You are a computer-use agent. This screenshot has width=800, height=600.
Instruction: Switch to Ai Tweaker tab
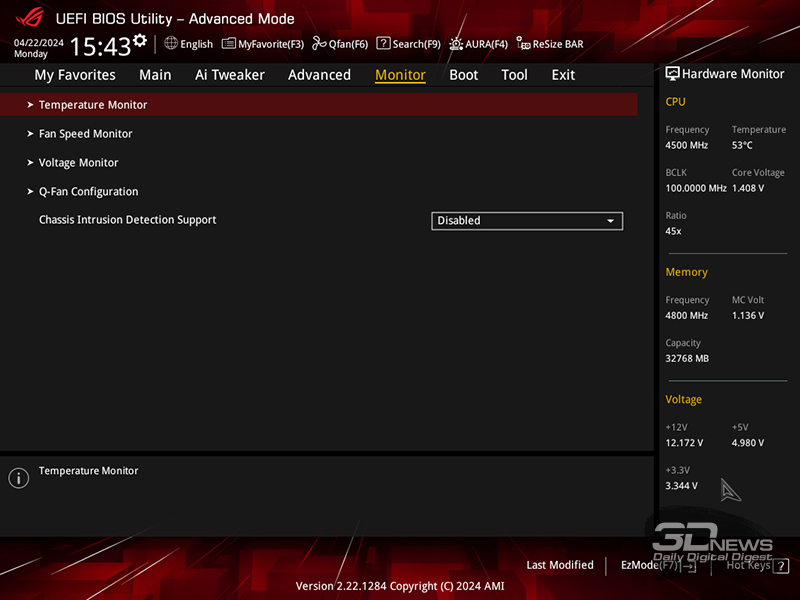point(230,75)
